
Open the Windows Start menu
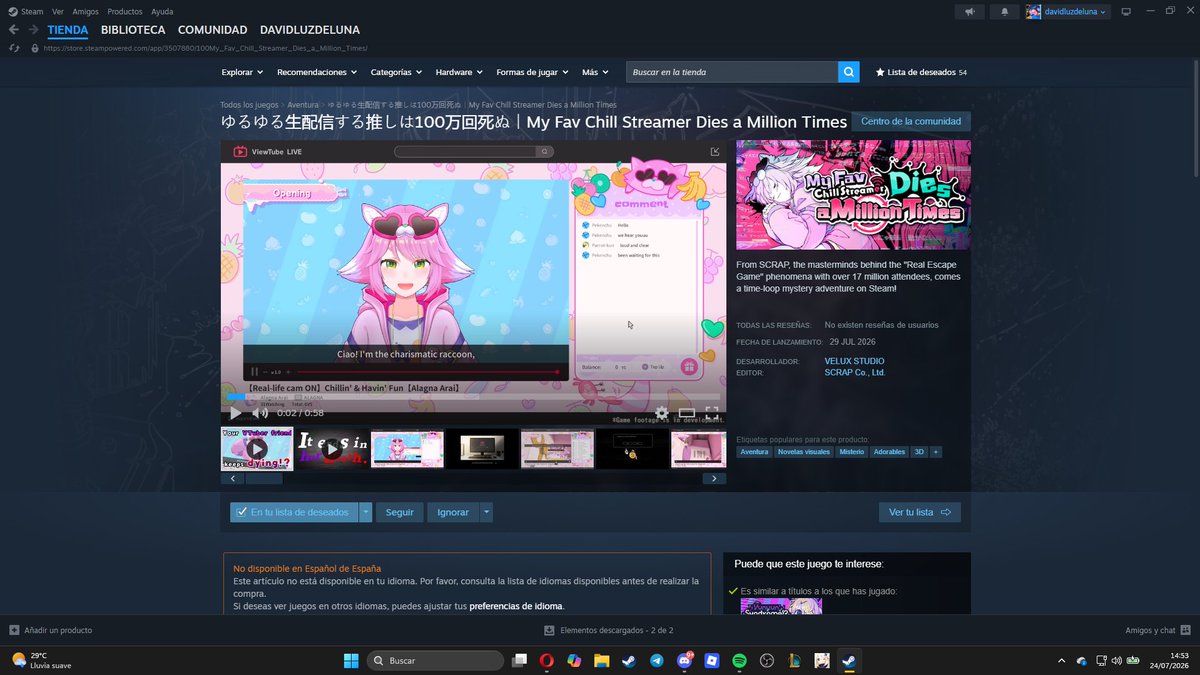[351, 660]
